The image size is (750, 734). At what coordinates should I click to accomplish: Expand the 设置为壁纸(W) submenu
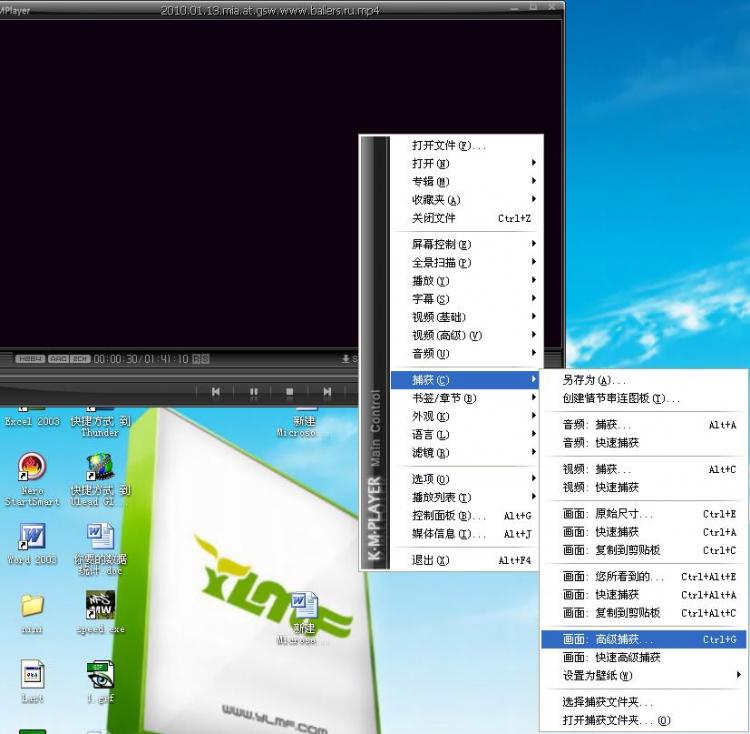[x=644, y=676]
